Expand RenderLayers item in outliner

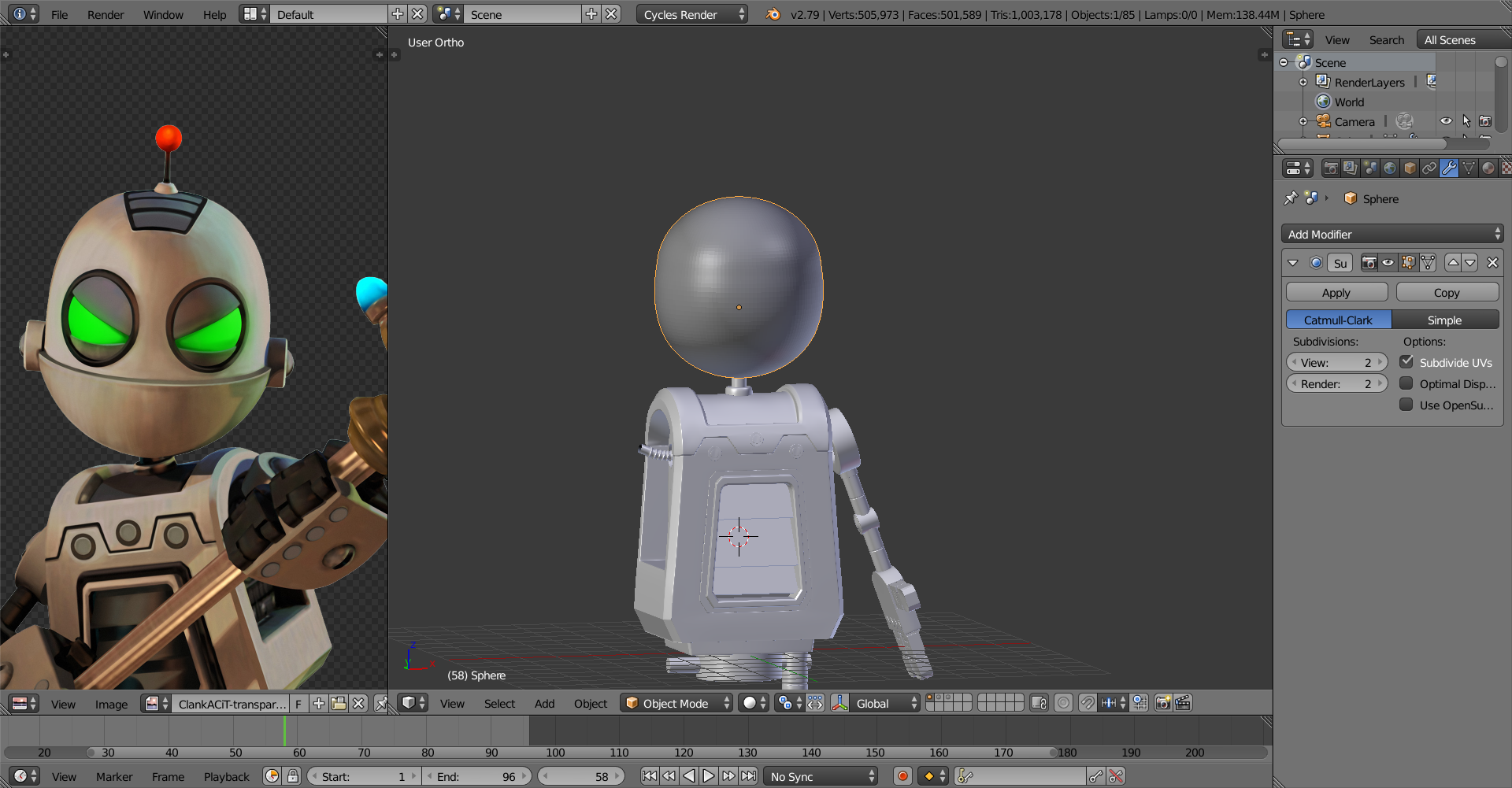(x=1303, y=82)
